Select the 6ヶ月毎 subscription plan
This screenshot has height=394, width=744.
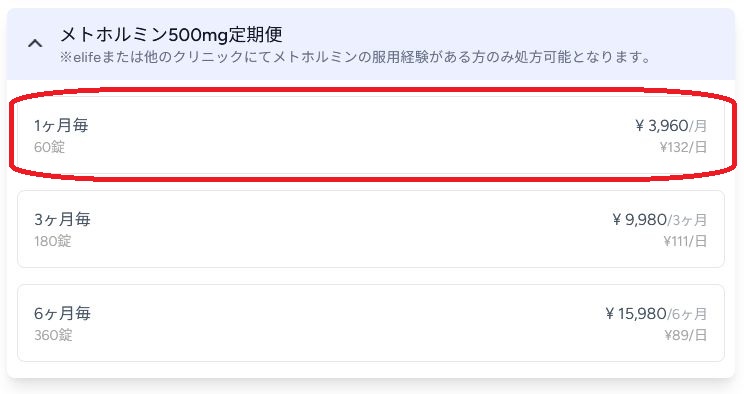coord(371,323)
